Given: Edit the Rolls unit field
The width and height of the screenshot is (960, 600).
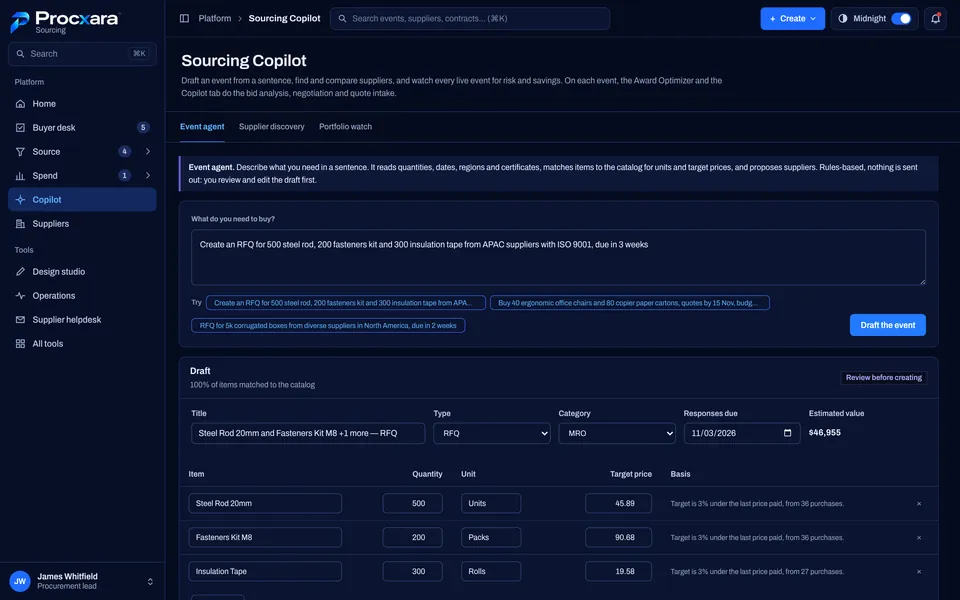Looking at the screenshot, I should tap(491, 571).
